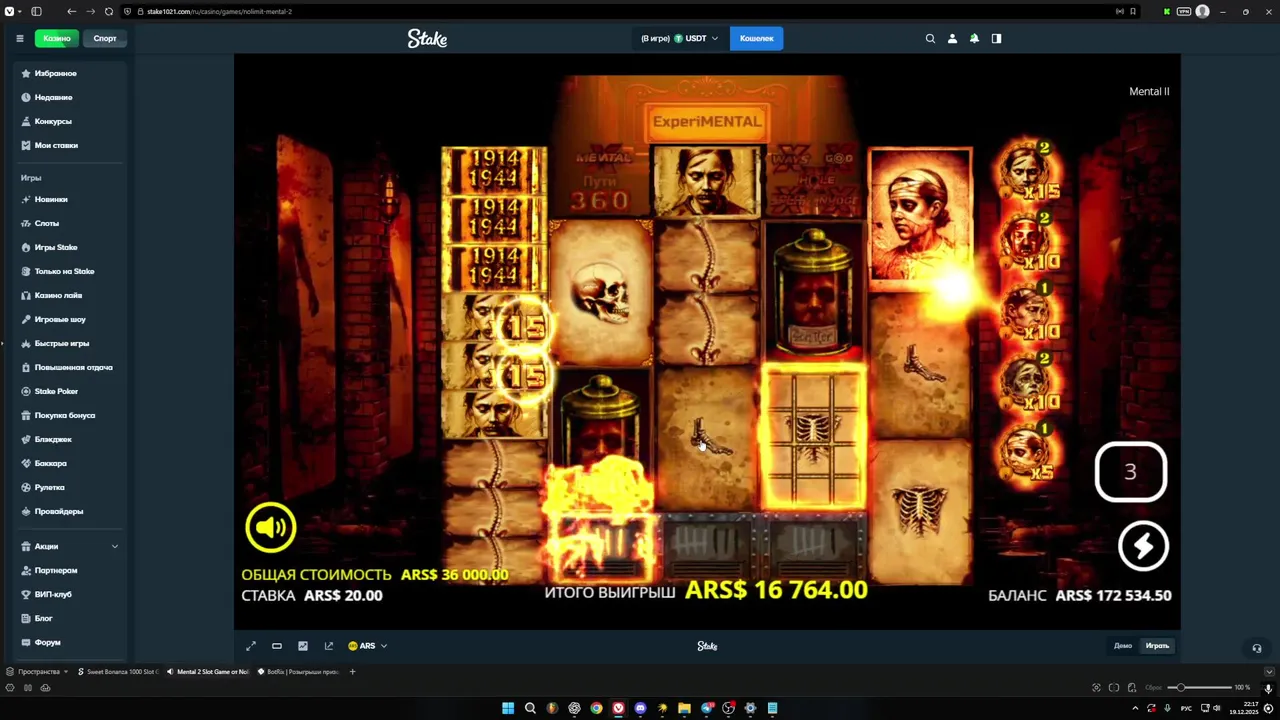Screen dimensions: 1280x720
Task: Open Windows Start menu
Action: pos(508,708)
